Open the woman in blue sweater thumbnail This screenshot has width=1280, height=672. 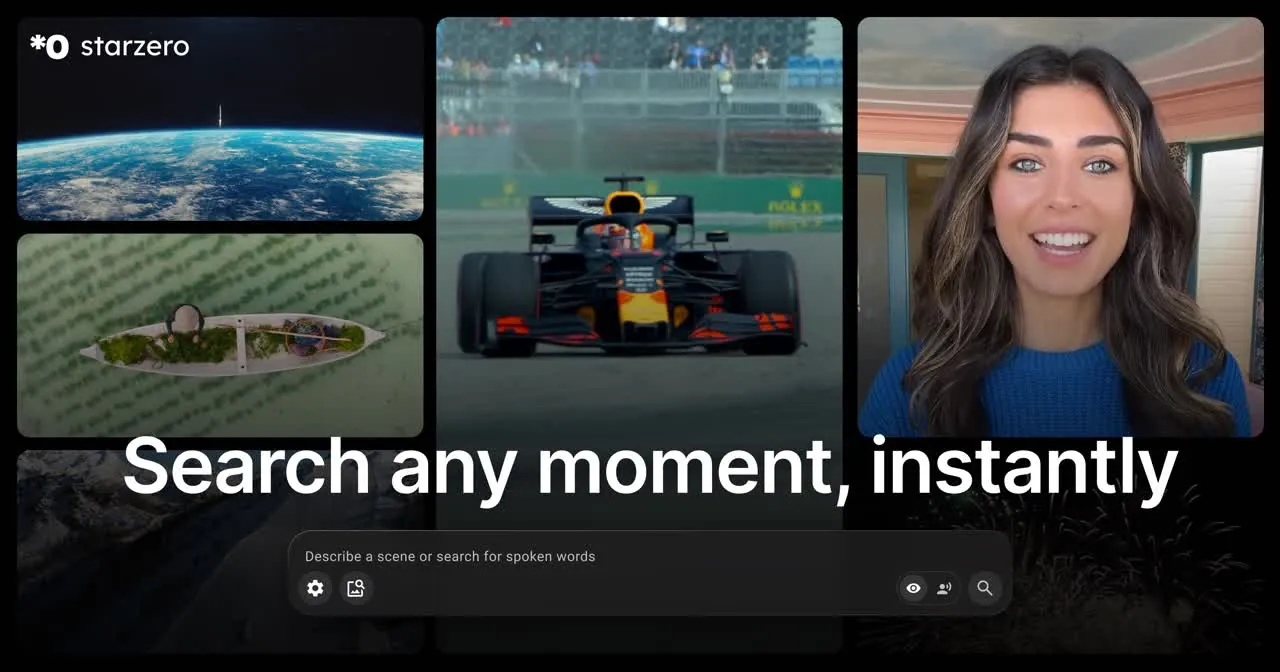click(1060, 227)
